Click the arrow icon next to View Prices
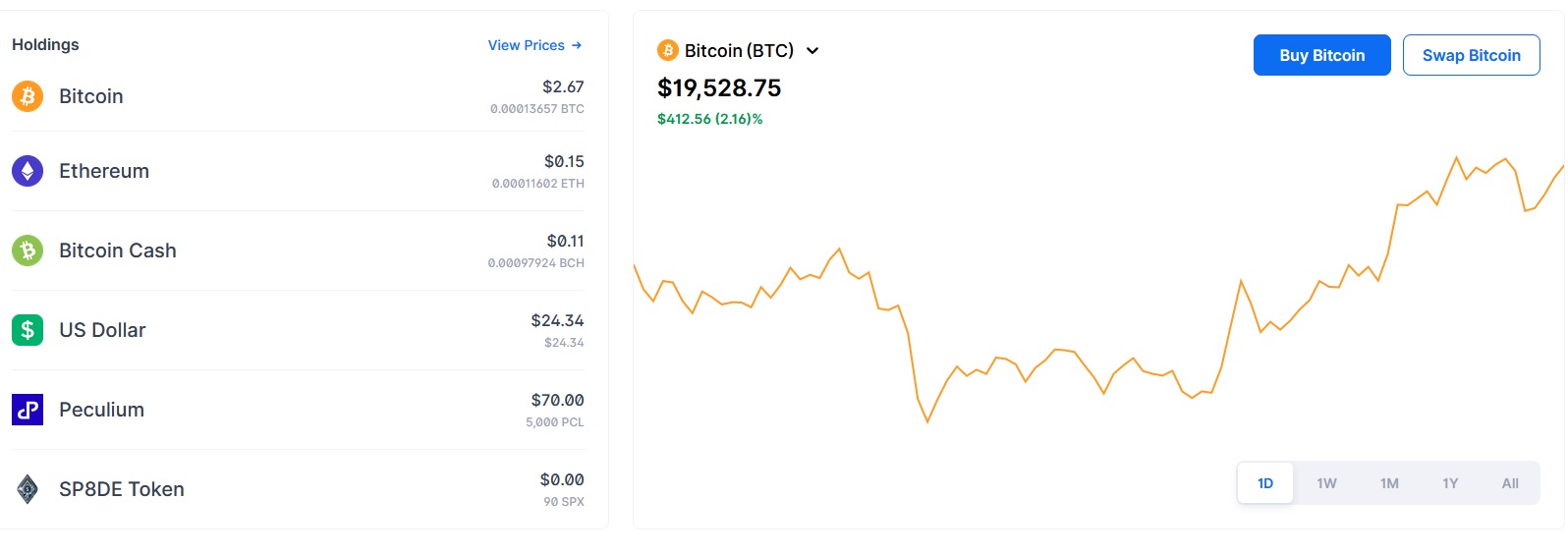The width and height of the screenshot is (1568, 555). 577,45
